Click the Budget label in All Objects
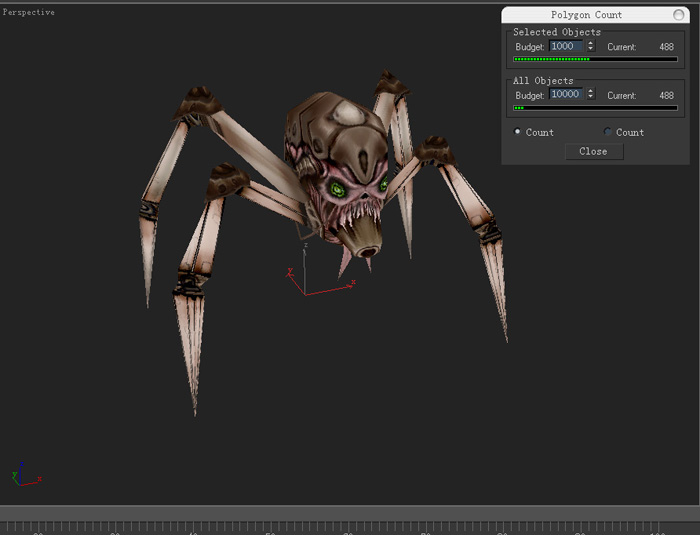700x535 pixels. 529,96
